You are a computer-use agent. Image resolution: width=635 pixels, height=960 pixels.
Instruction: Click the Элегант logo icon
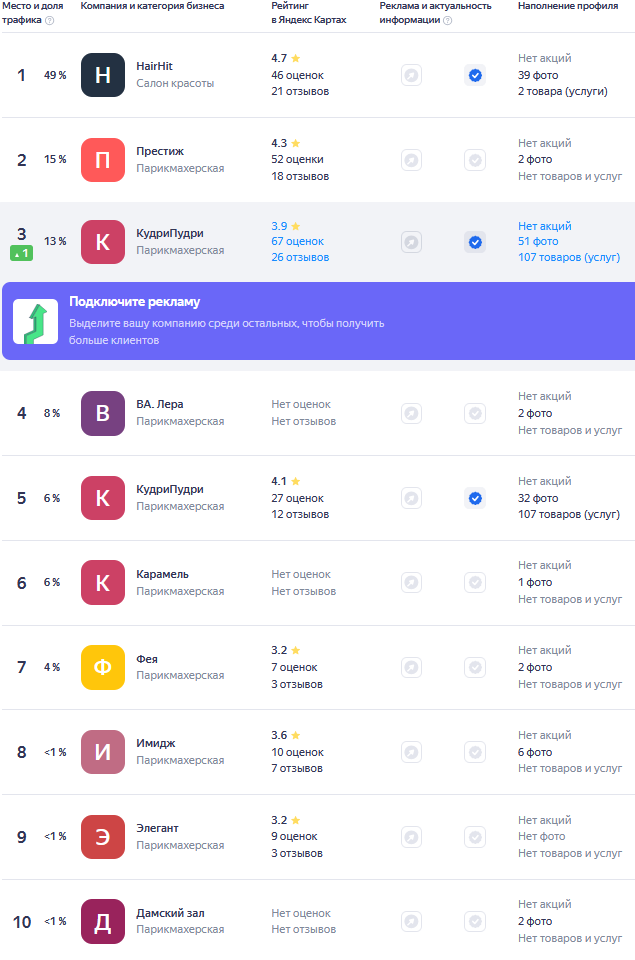(103, 837)
